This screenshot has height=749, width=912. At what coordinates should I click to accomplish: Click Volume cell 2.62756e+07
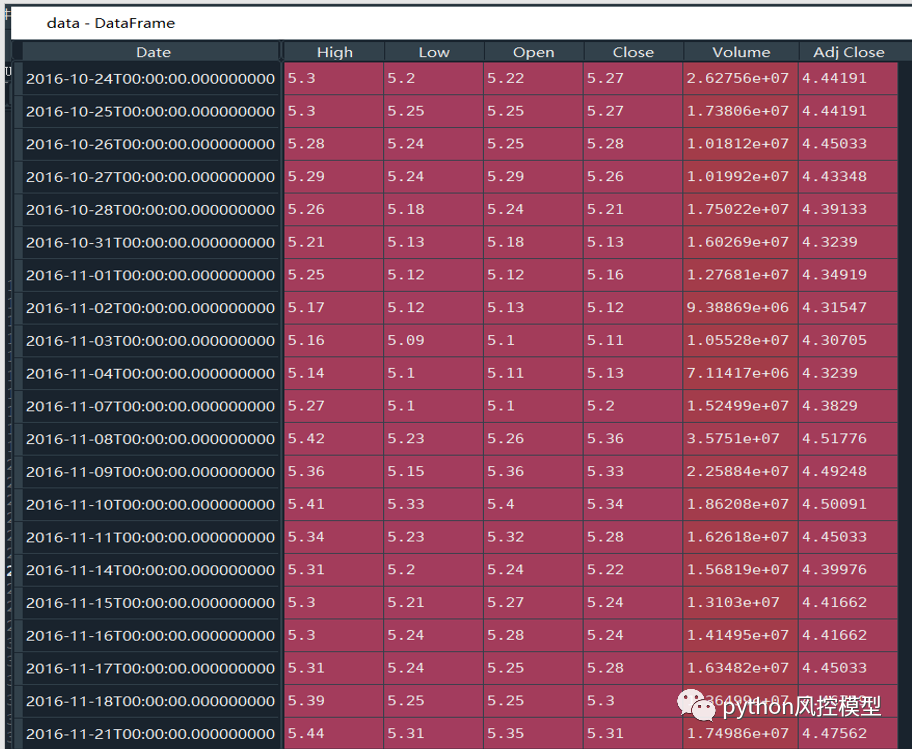pyautogui.click(x=740, y=79)
